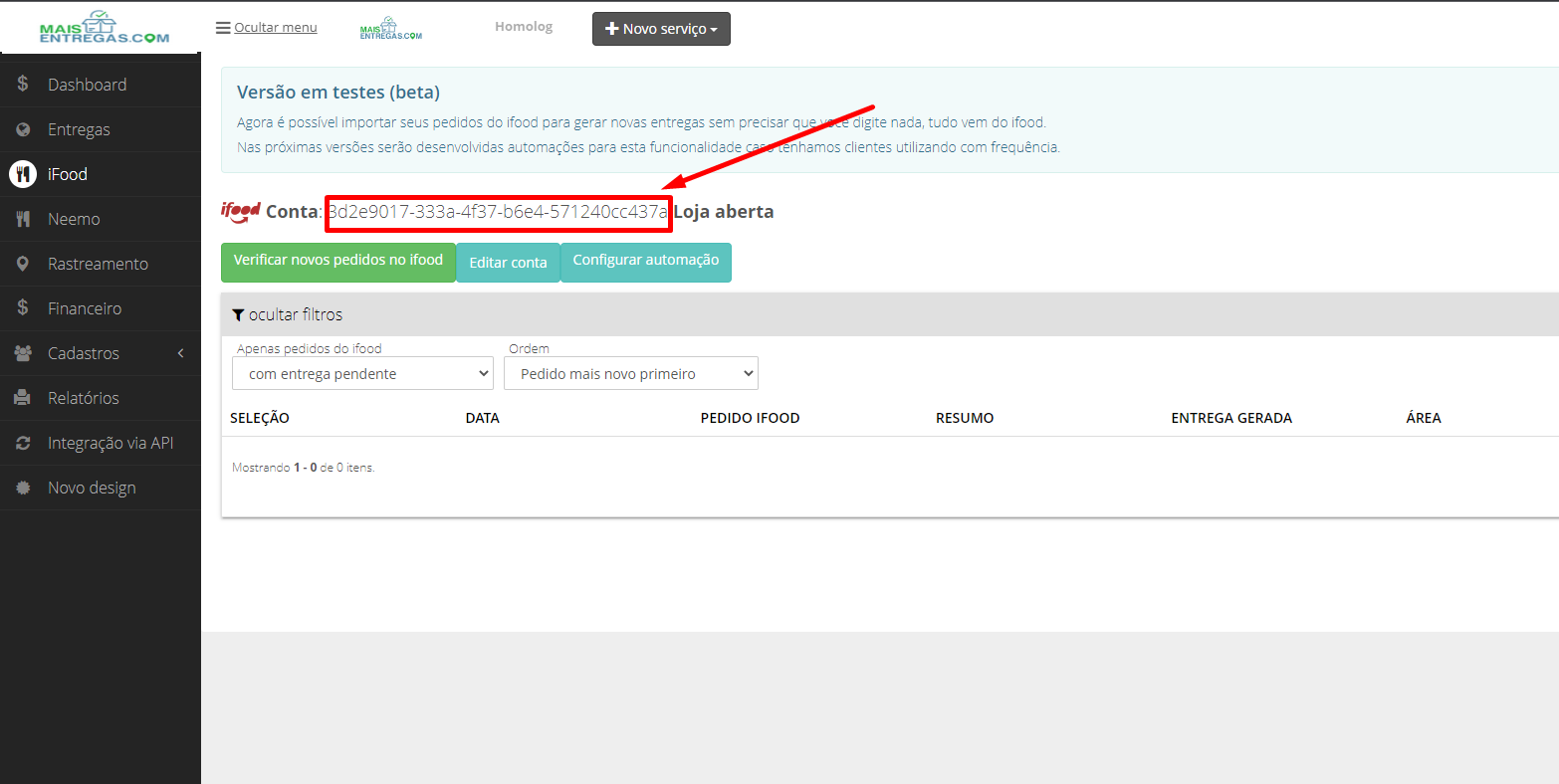Click the Homolog label in header
Image resolution: width=1559 pixels, height=784 pixels.
(524, 27)
